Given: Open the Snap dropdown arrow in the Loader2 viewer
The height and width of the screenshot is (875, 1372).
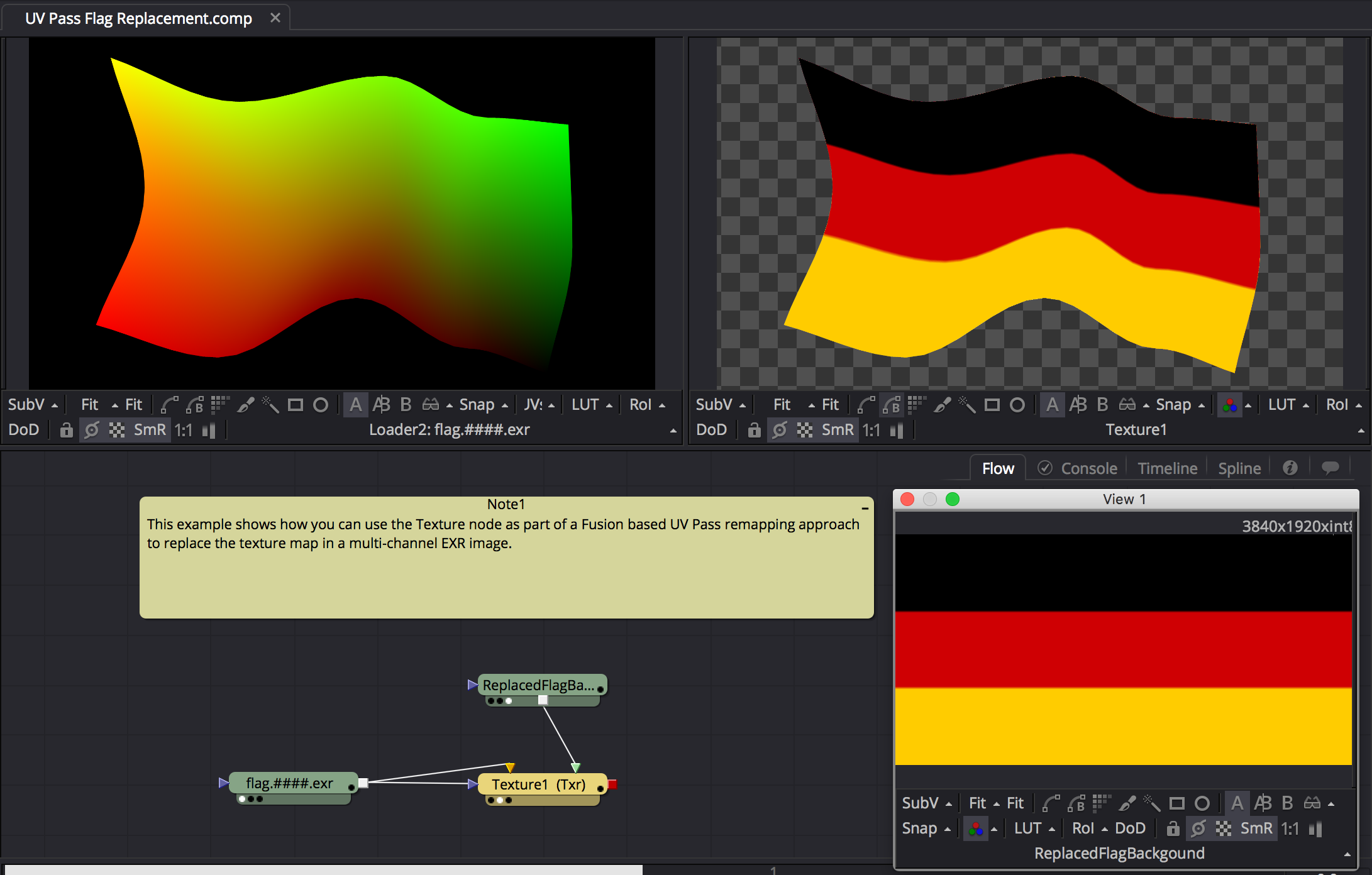Looking at the screenshot, I should (505, 406).
